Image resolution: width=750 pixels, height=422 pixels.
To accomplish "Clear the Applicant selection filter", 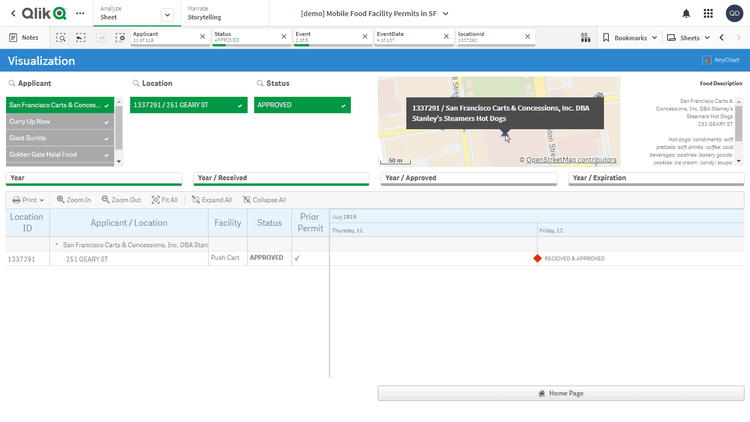I will click(202, 37).
